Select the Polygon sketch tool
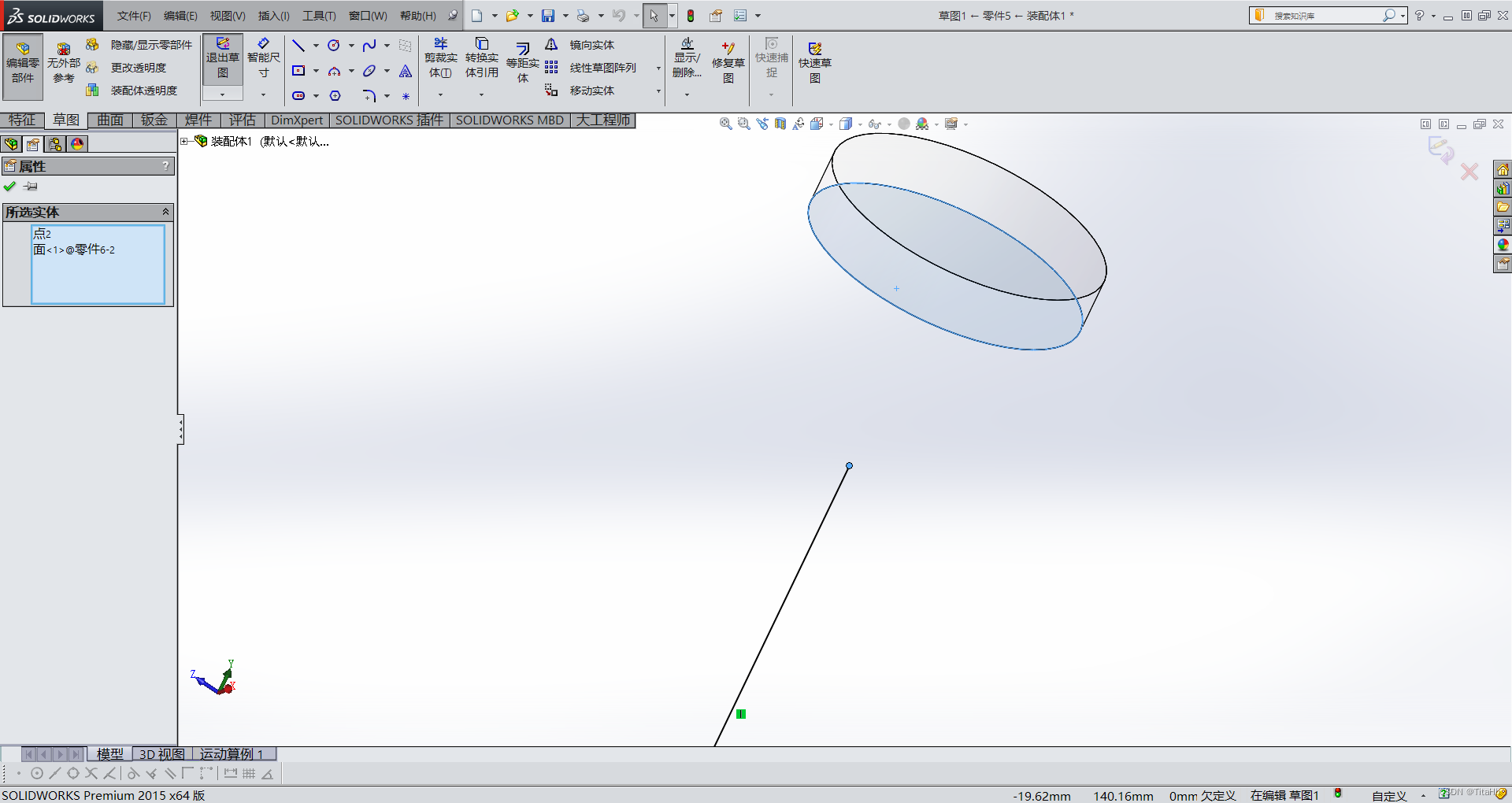This screenshot has width=1512, height=803. (x=335, y=96)
